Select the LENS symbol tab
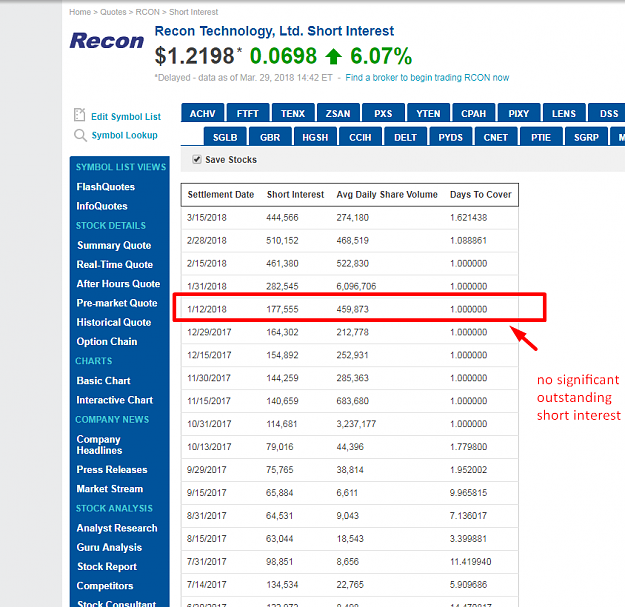This screenshot has height=607, width=625. (564, 113)
